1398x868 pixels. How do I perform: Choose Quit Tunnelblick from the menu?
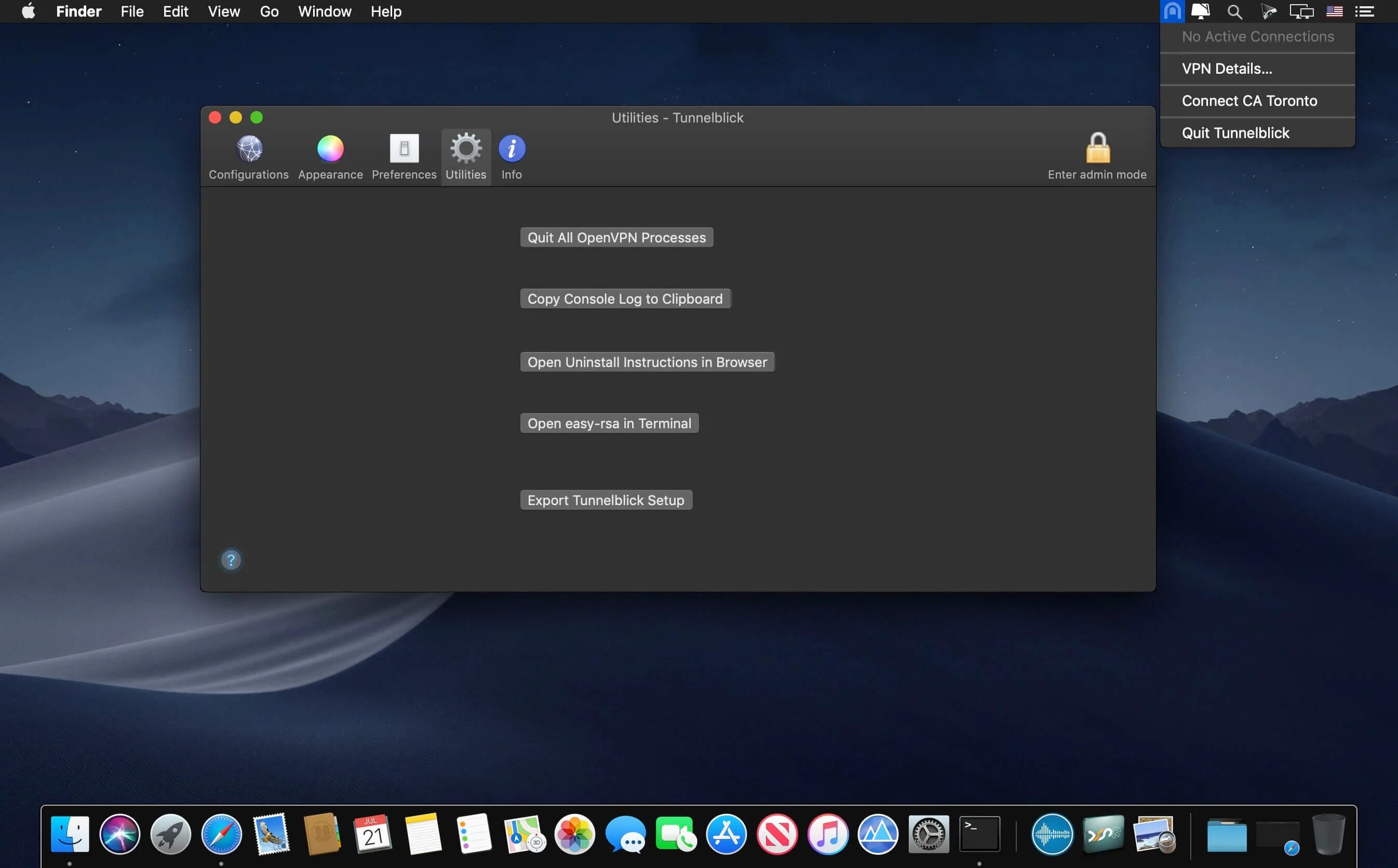point(1235,133)
